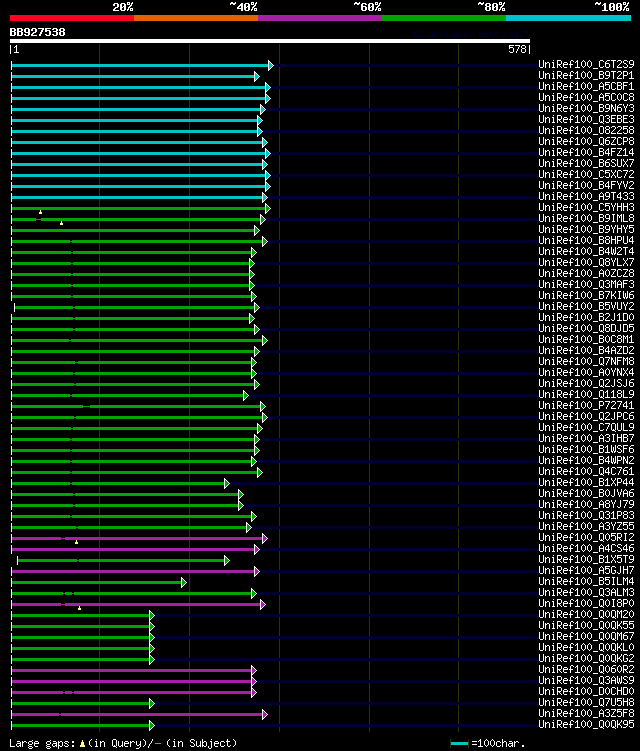
Task: Select the query name BB927538
Action: click(x=37, y=32)
